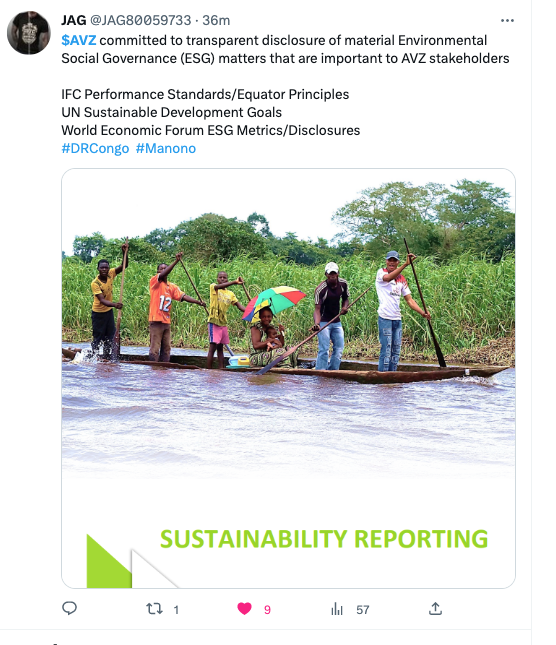
Task: Open the Sustainability Reporting image
Action: tap(288, 378)
